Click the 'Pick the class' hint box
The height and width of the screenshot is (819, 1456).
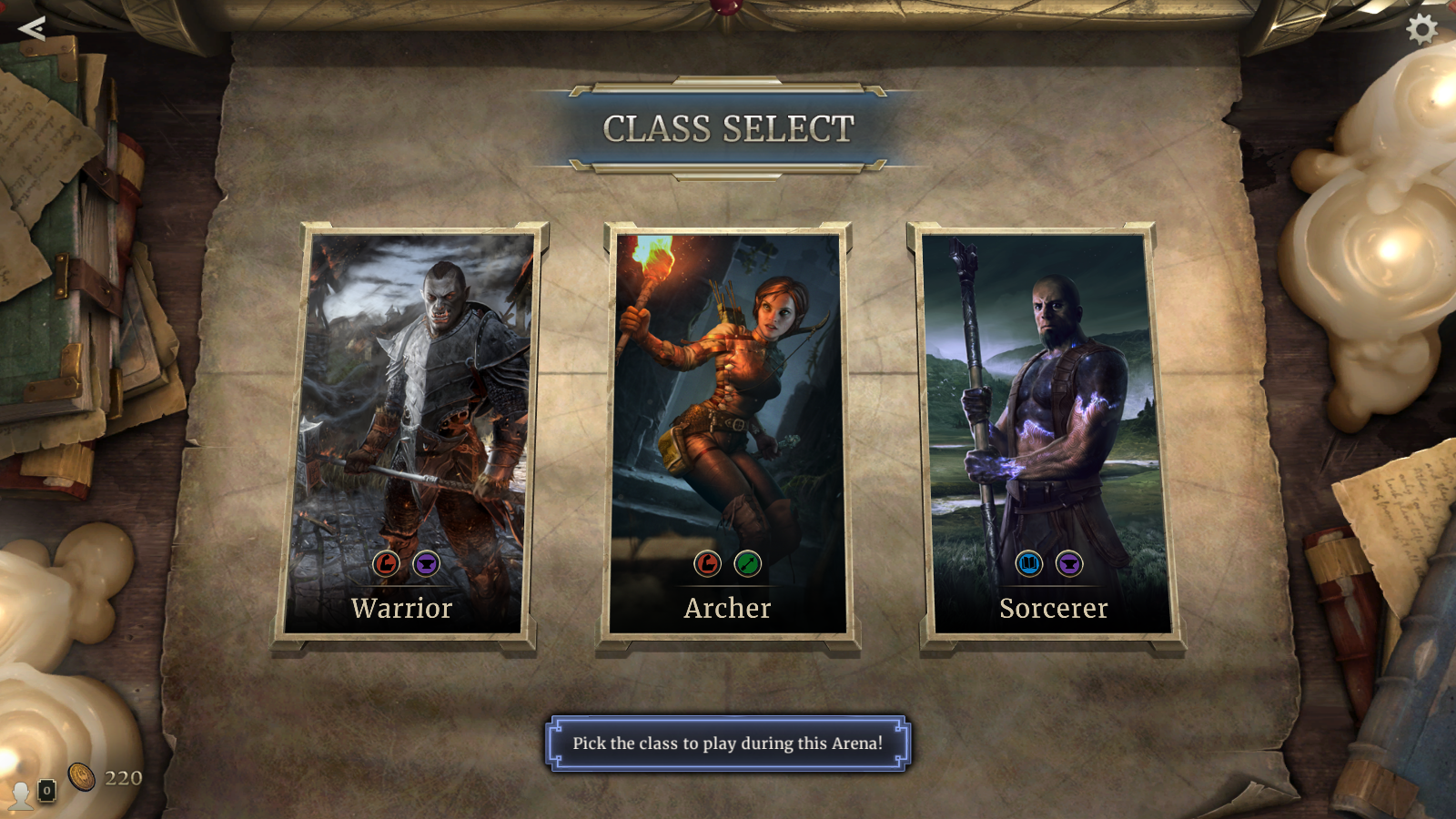coord(728,743)
